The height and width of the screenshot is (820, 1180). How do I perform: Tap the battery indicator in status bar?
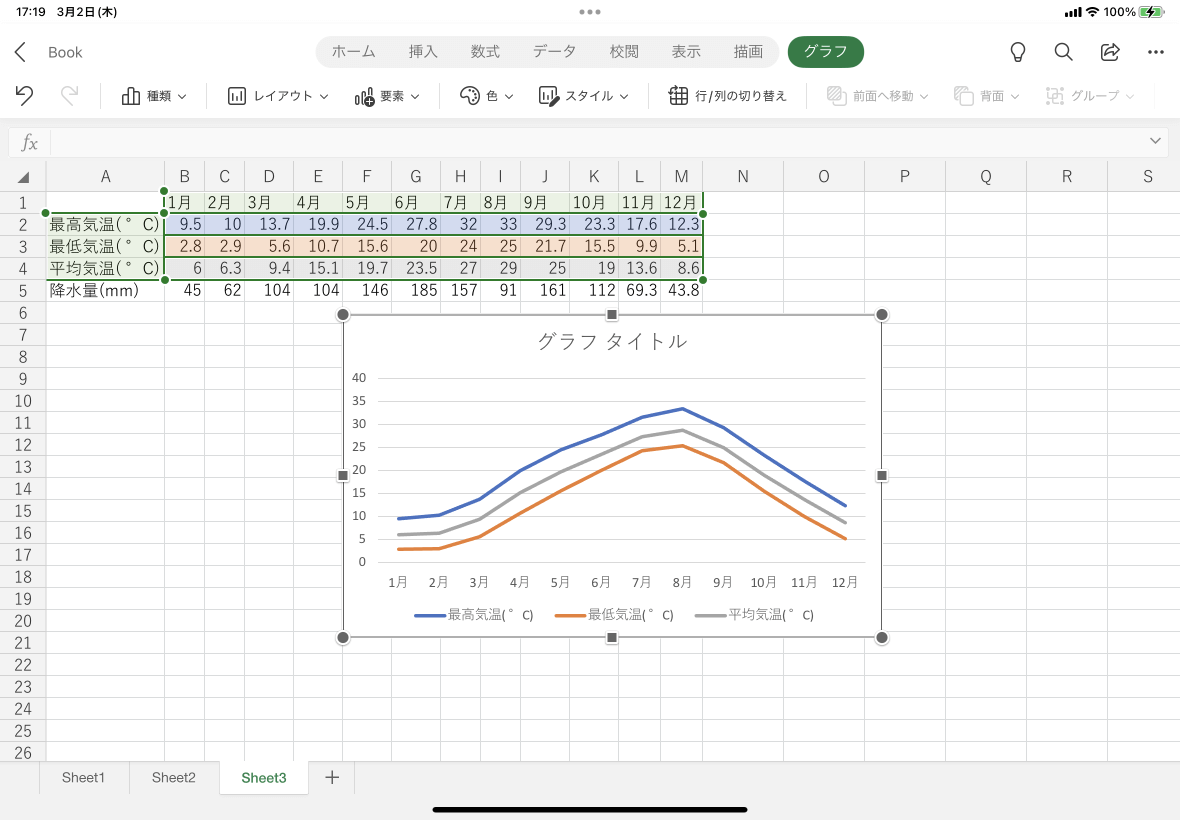point(1151,12)
